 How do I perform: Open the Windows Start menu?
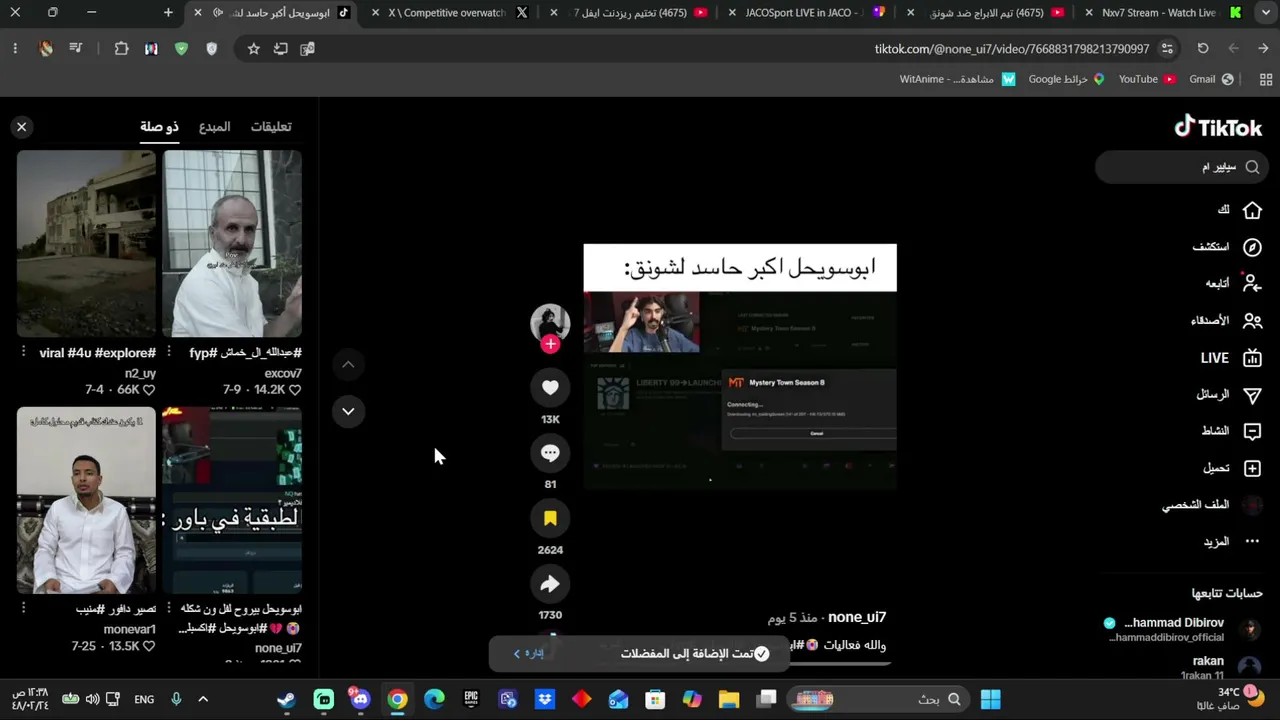tap(990, 699)
